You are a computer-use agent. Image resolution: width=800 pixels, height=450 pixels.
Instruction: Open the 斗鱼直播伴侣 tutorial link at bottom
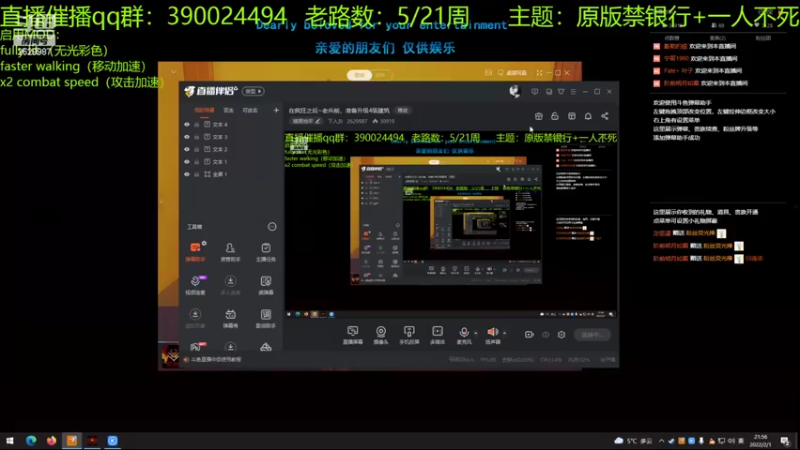216,360
